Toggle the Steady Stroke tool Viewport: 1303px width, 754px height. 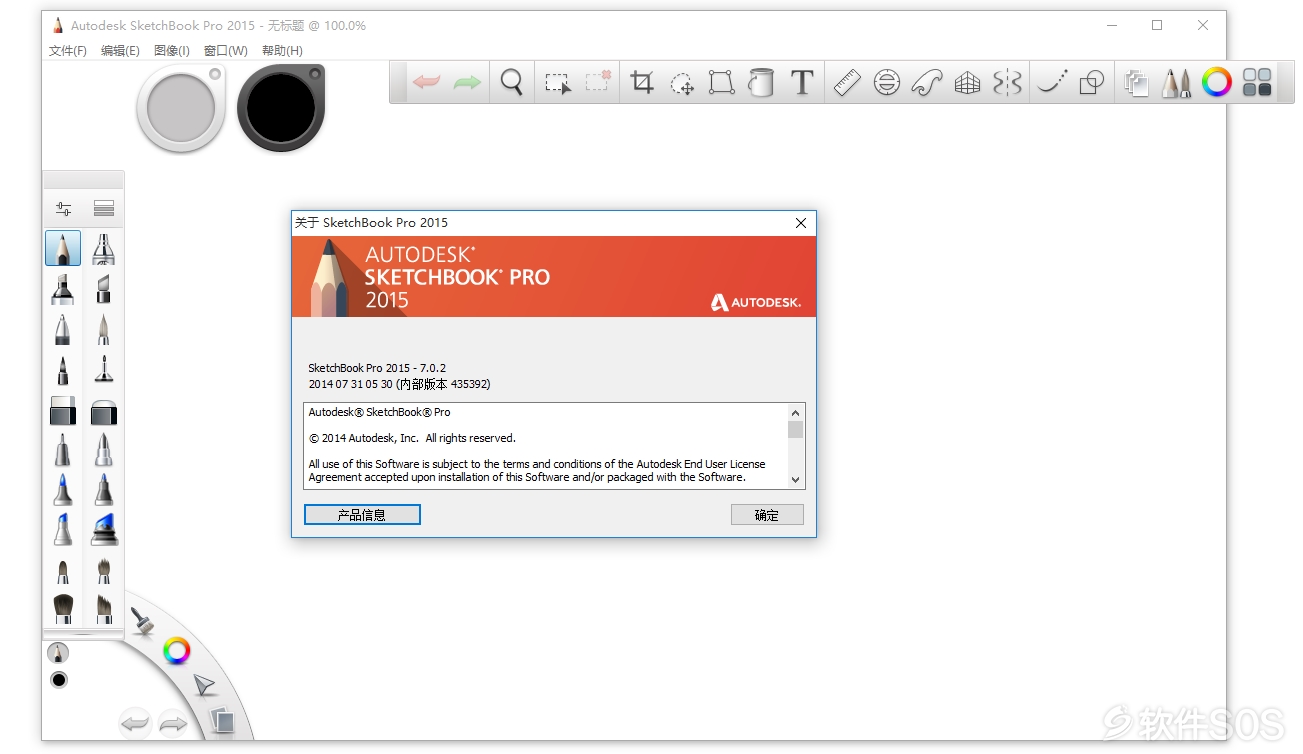click(1052, 82)
